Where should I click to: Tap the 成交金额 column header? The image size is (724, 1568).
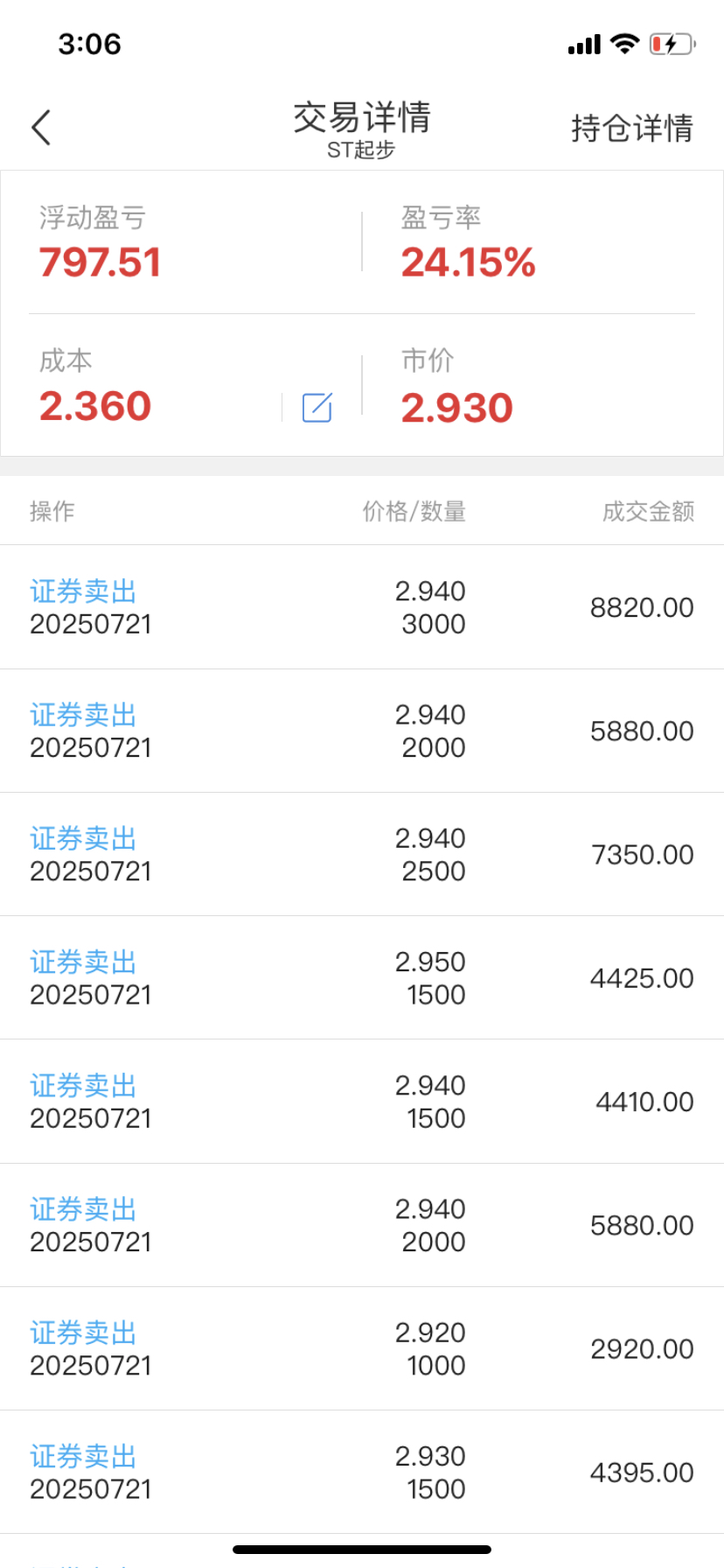(x=648, y=511)
